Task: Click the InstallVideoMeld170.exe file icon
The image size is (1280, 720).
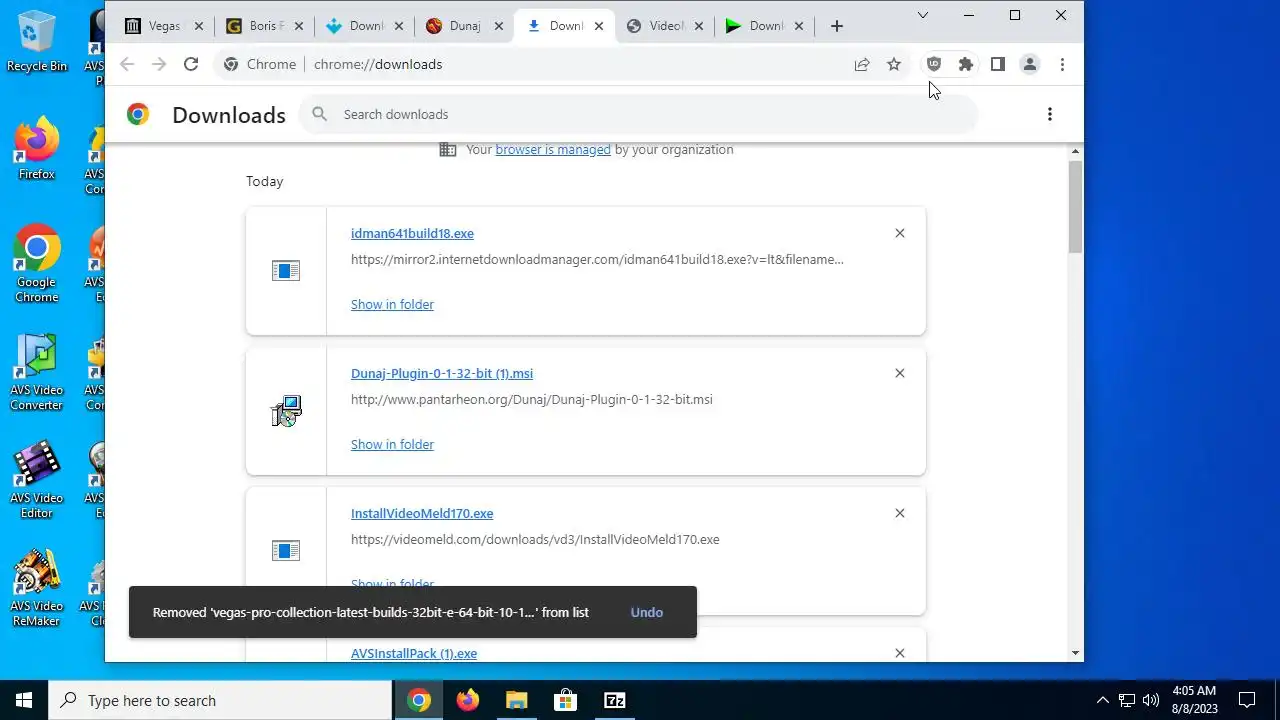Action: [x=286, y=551]
